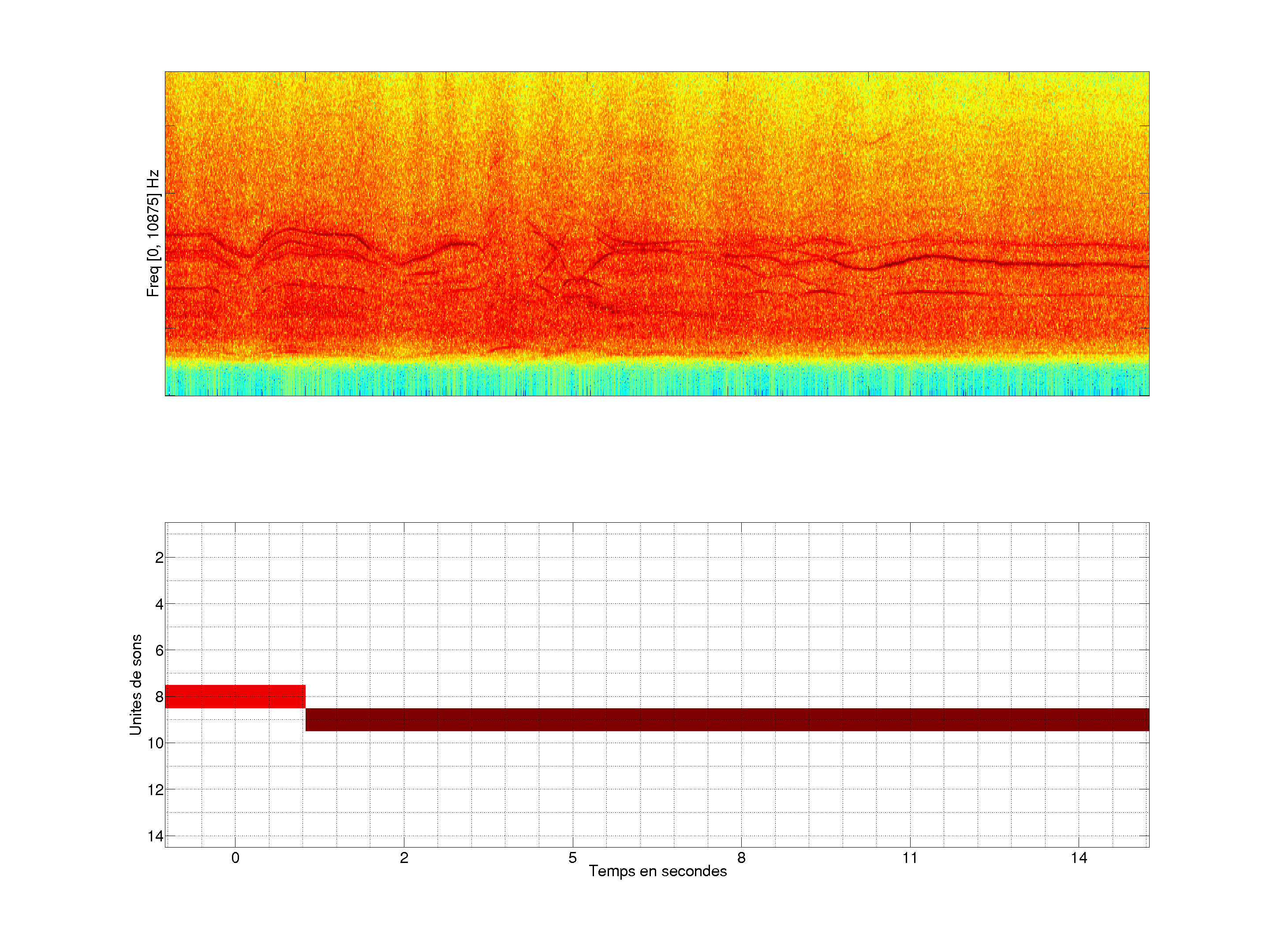The height and width of the screenshot is (952, 1270).
Task: Click x-axis tick label 8
Action: (x=741, y=858)
